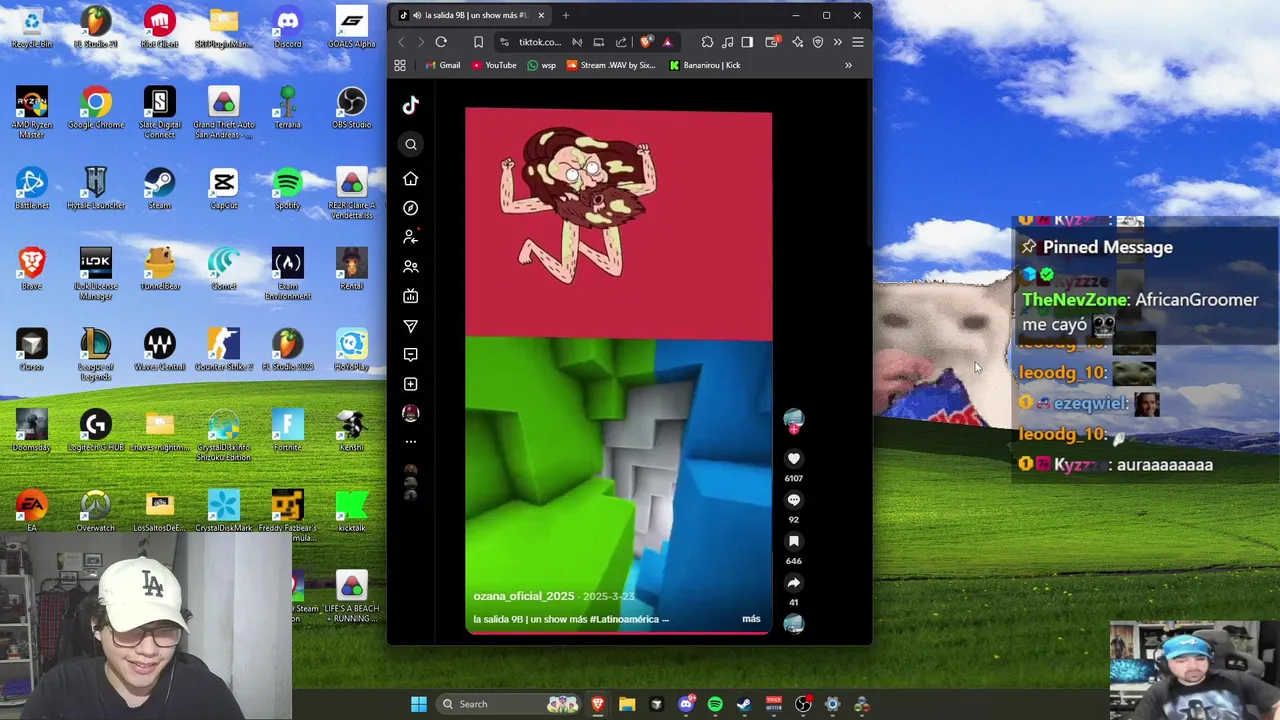The height and width of the screenshot is (720, 1280).
Task: Click the TikTok logo in the sidebar
Action: point(410,105)
